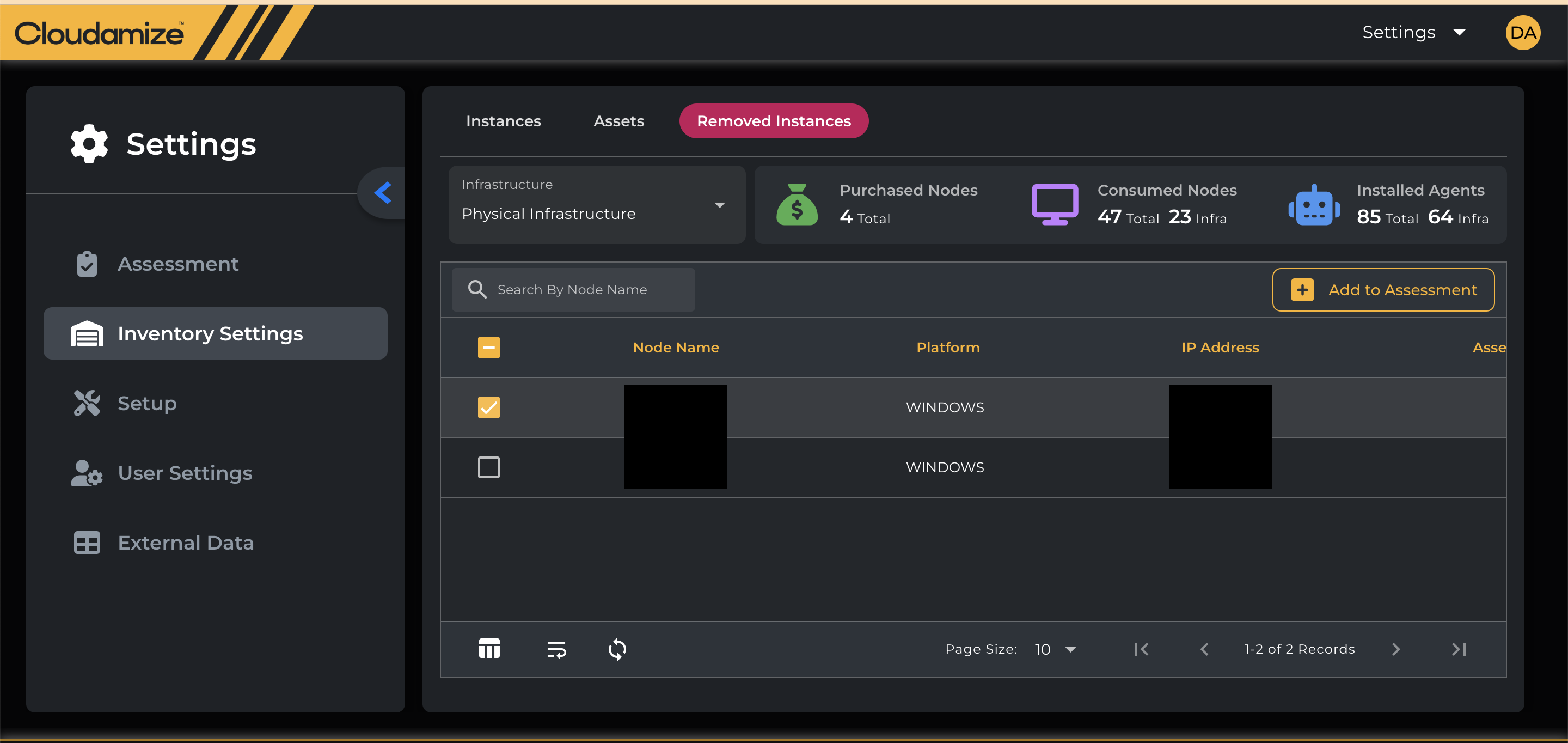Click the '85 Total' installed agents value
This screenshot has width=1568, height=743.
(1387, 217)
